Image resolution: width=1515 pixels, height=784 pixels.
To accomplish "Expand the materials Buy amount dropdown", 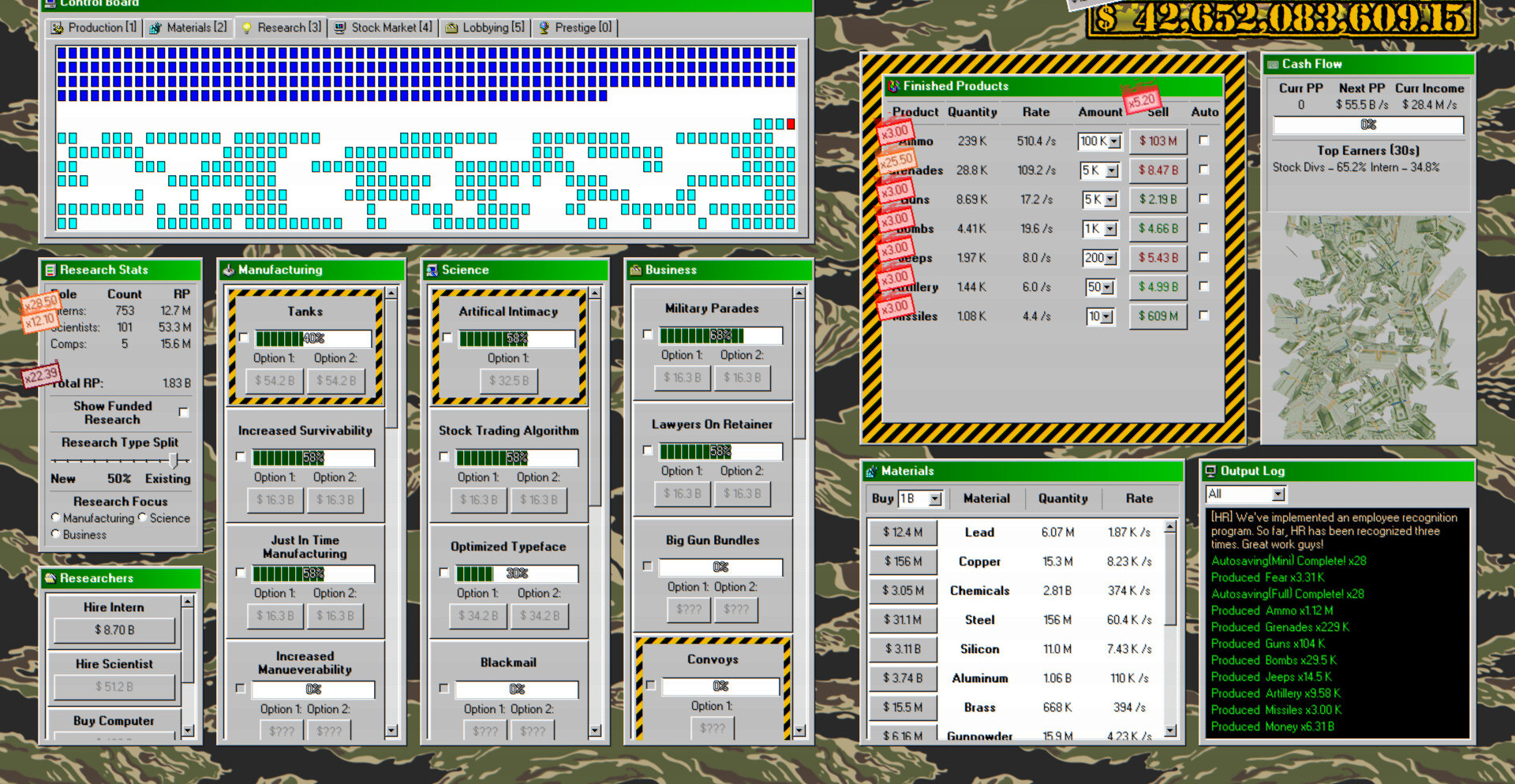I will pos(935,499).
